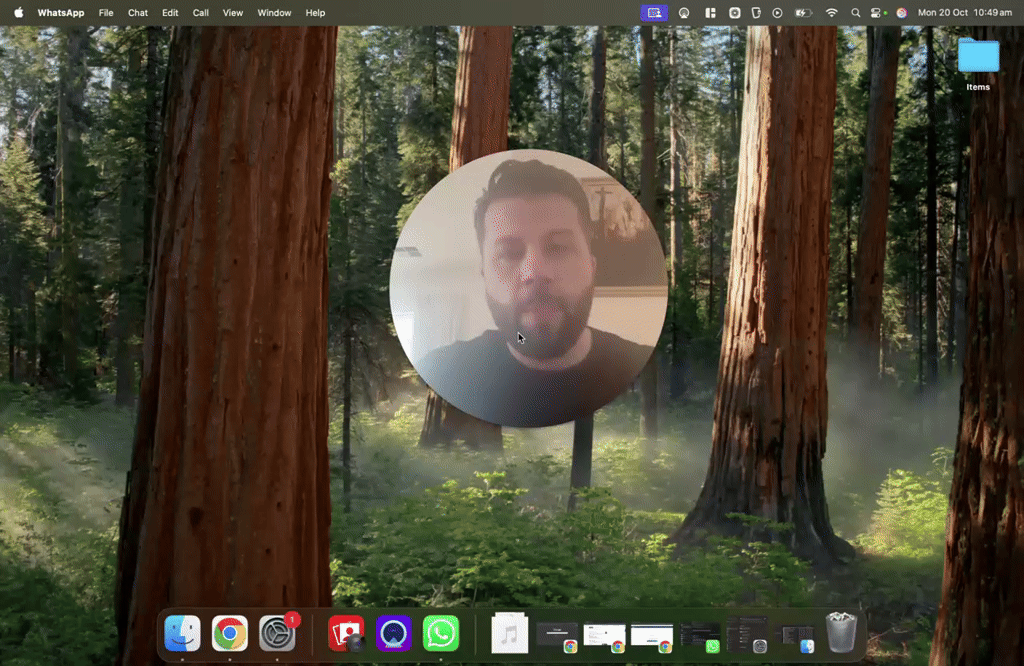Click the clipboard-shaped menu bar icon

[x=756, y=12]
